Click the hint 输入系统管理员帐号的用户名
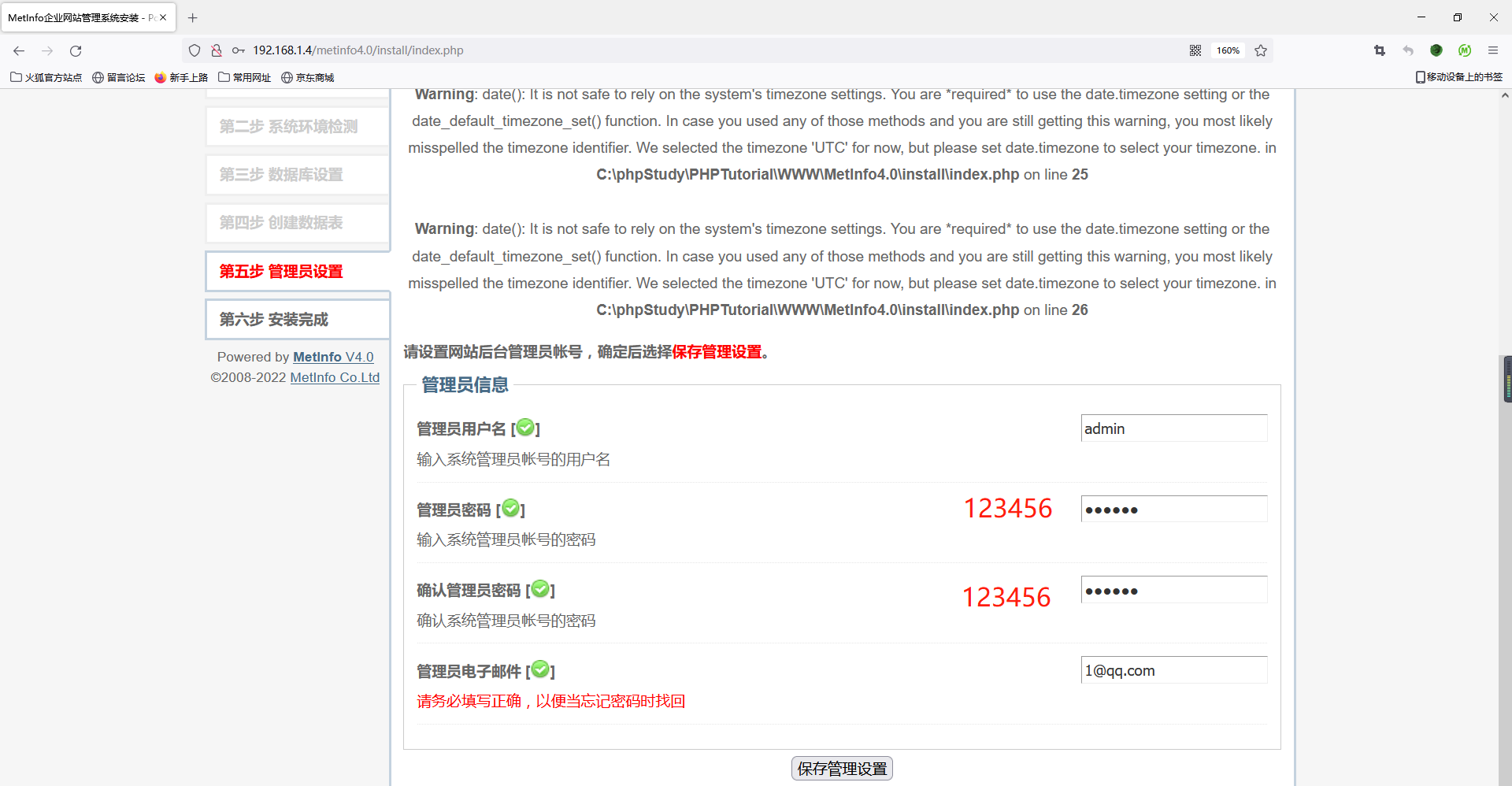Screen dimensions: 1512x786 [513, 459]
